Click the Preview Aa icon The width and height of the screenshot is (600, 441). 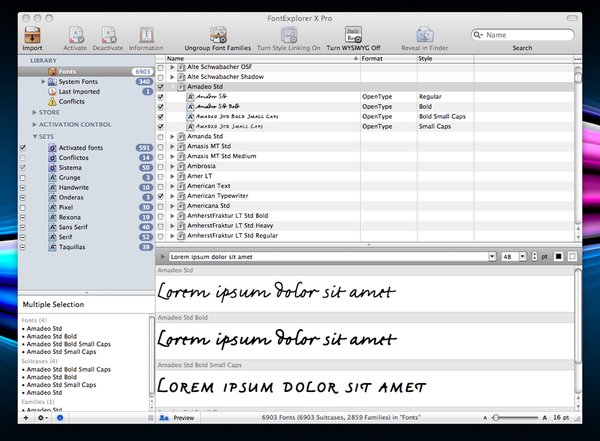click(164, 418)
